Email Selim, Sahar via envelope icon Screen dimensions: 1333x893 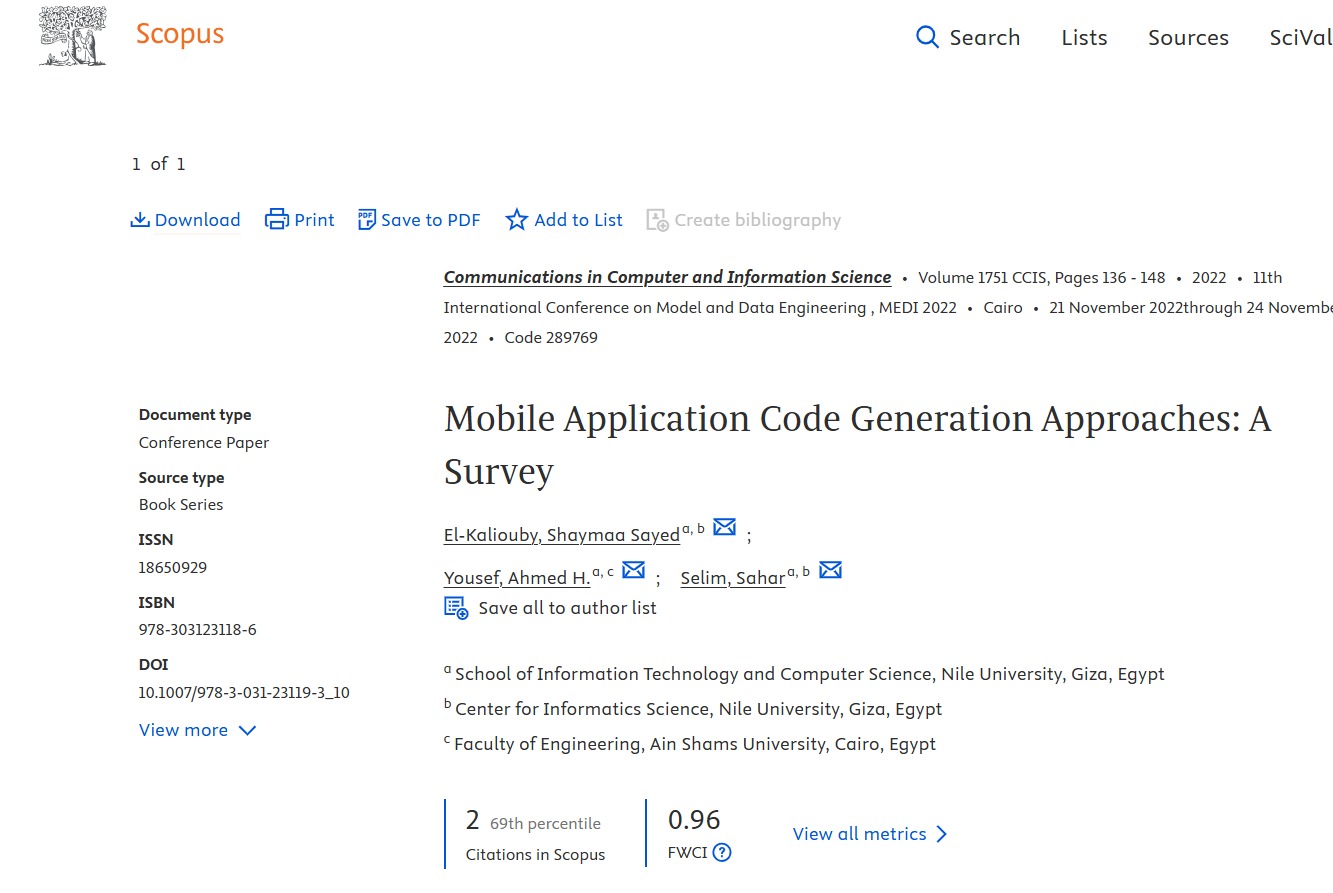tap(830, 570)
